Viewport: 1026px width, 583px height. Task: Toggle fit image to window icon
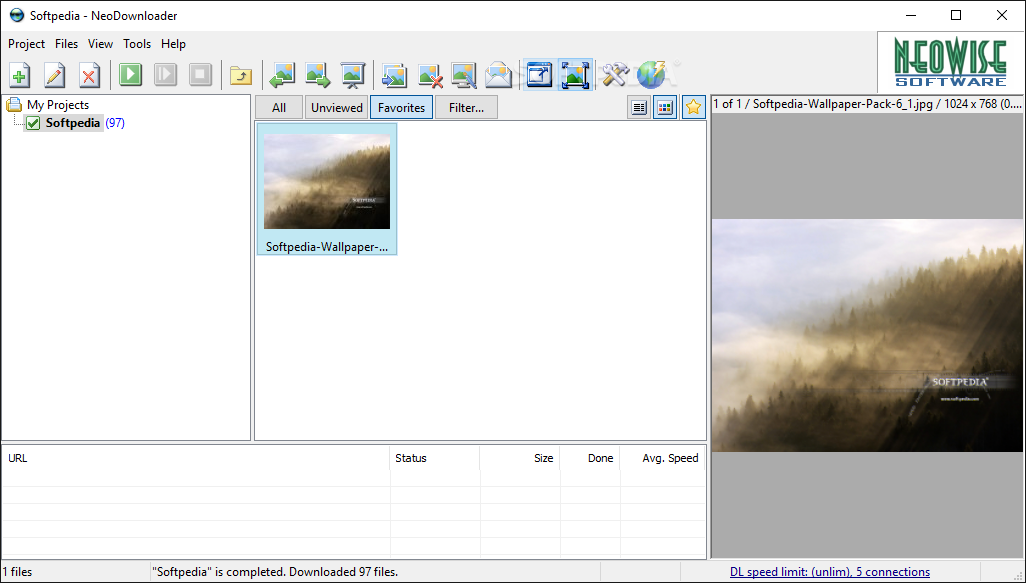tap(575, 75)
